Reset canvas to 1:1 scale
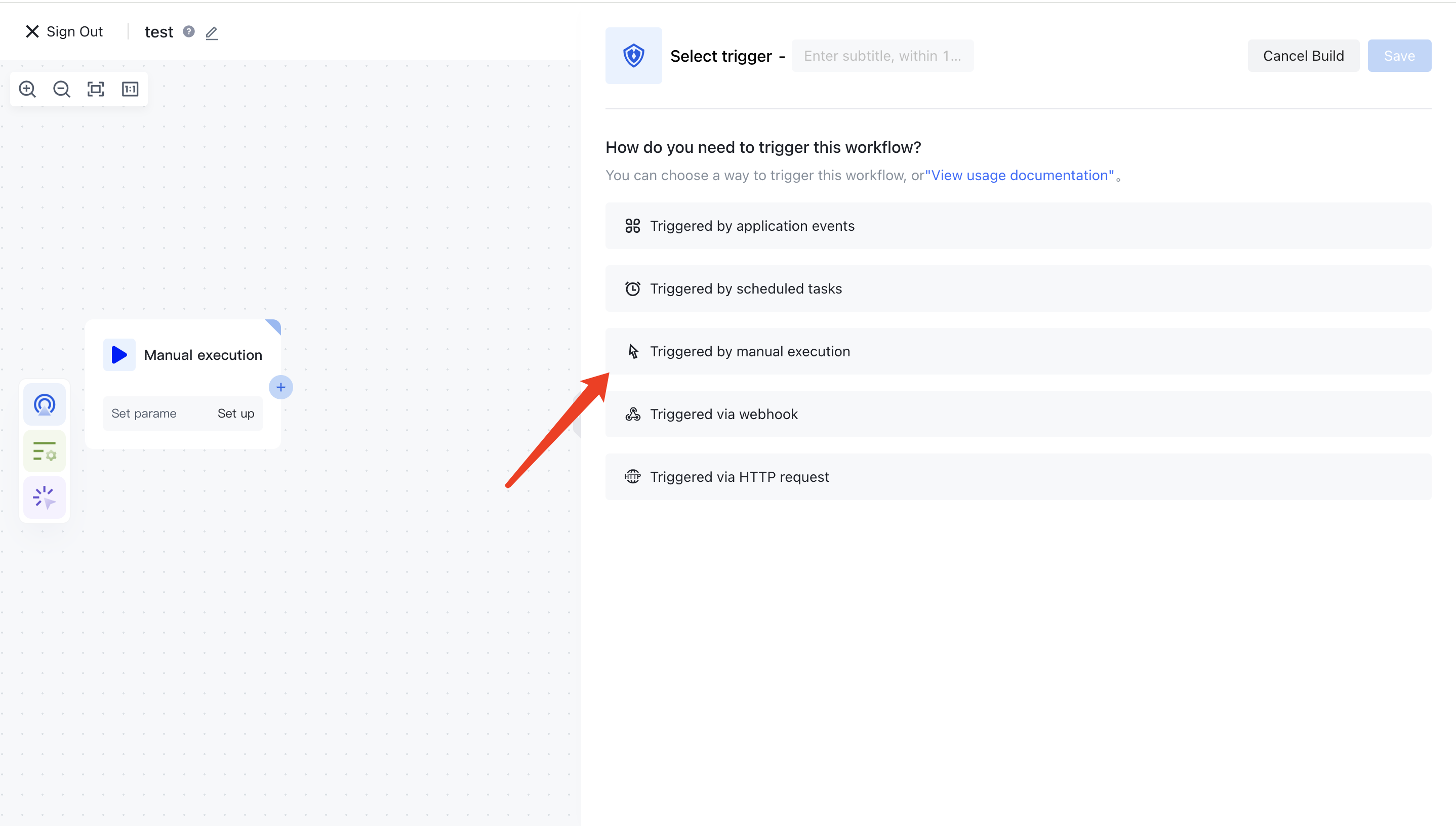Screen dimensions: 1456x826 (x=130, y=89)
